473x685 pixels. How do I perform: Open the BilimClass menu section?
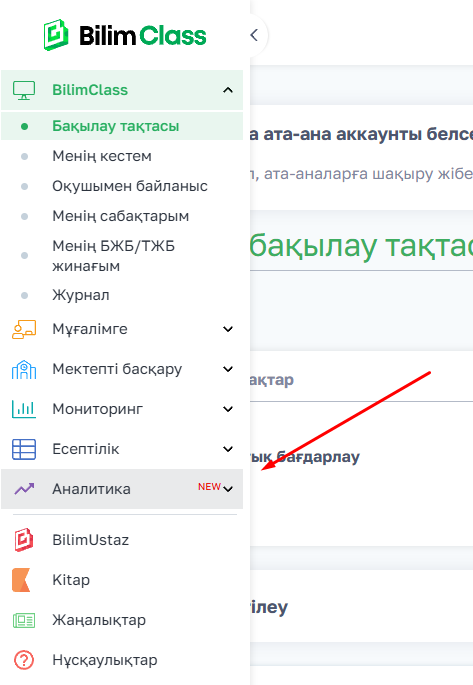pyautogui.click(x=122, y=90)
